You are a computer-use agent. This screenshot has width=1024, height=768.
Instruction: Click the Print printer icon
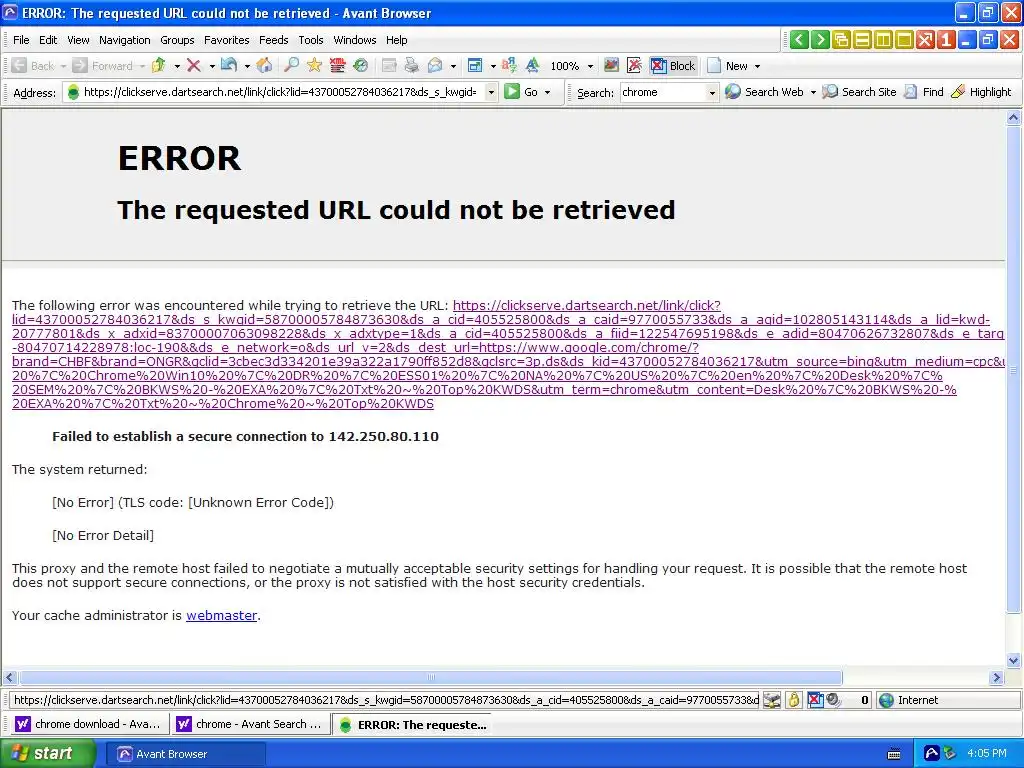click(x=411, y=65)
